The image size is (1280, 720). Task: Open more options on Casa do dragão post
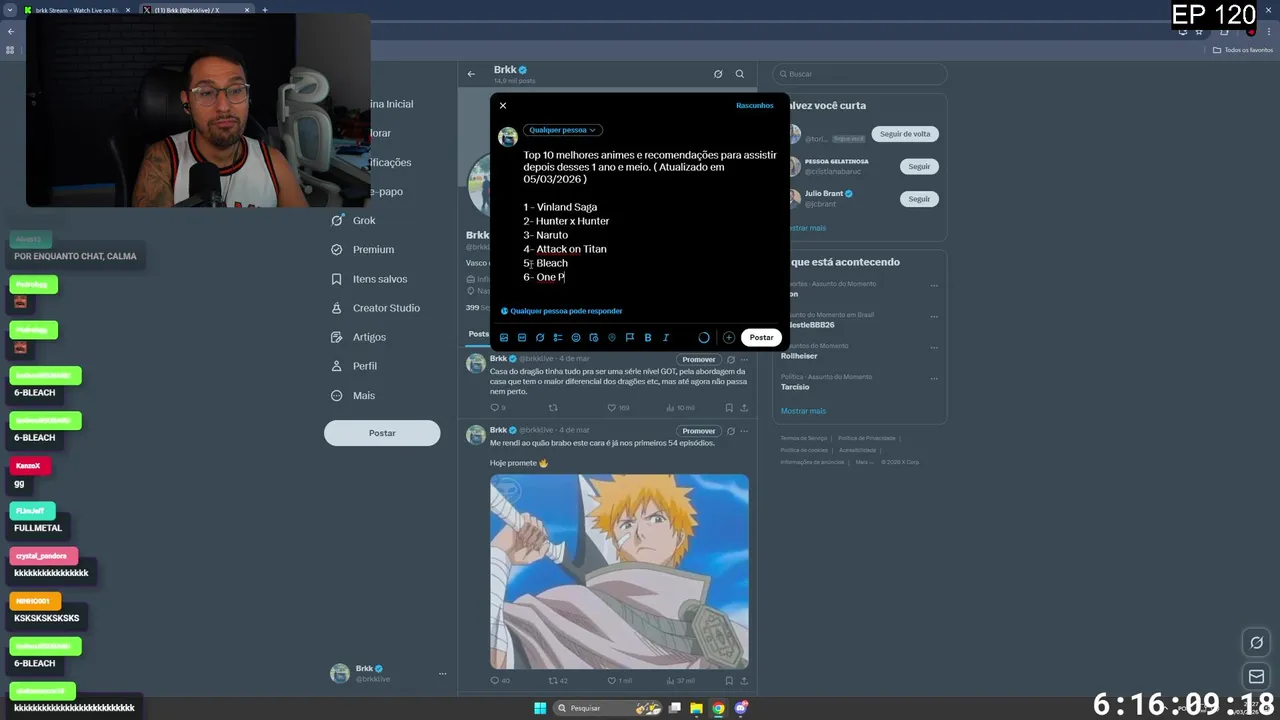tap(744, 360)
